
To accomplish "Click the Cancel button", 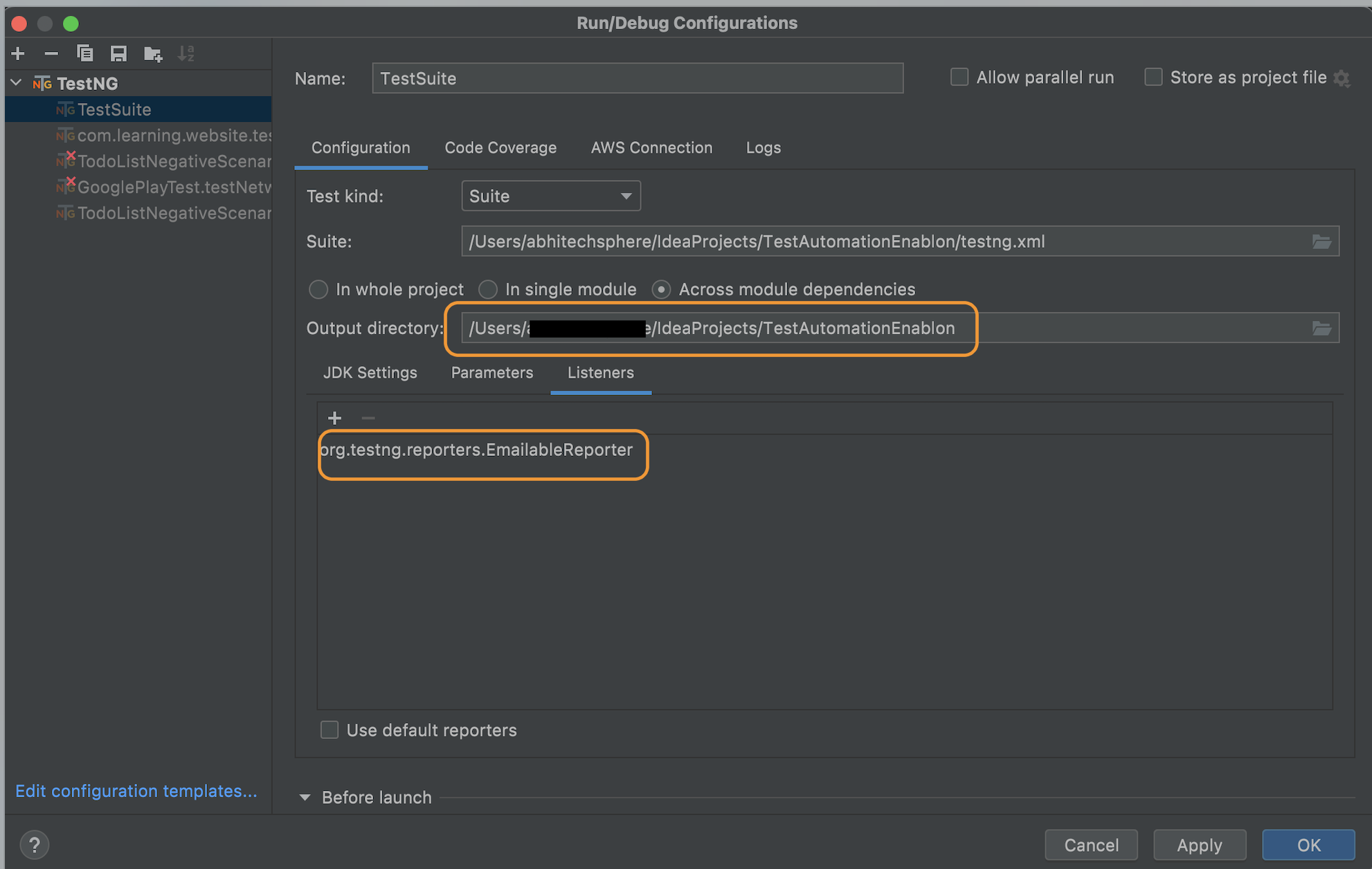I will point(1091,845).
